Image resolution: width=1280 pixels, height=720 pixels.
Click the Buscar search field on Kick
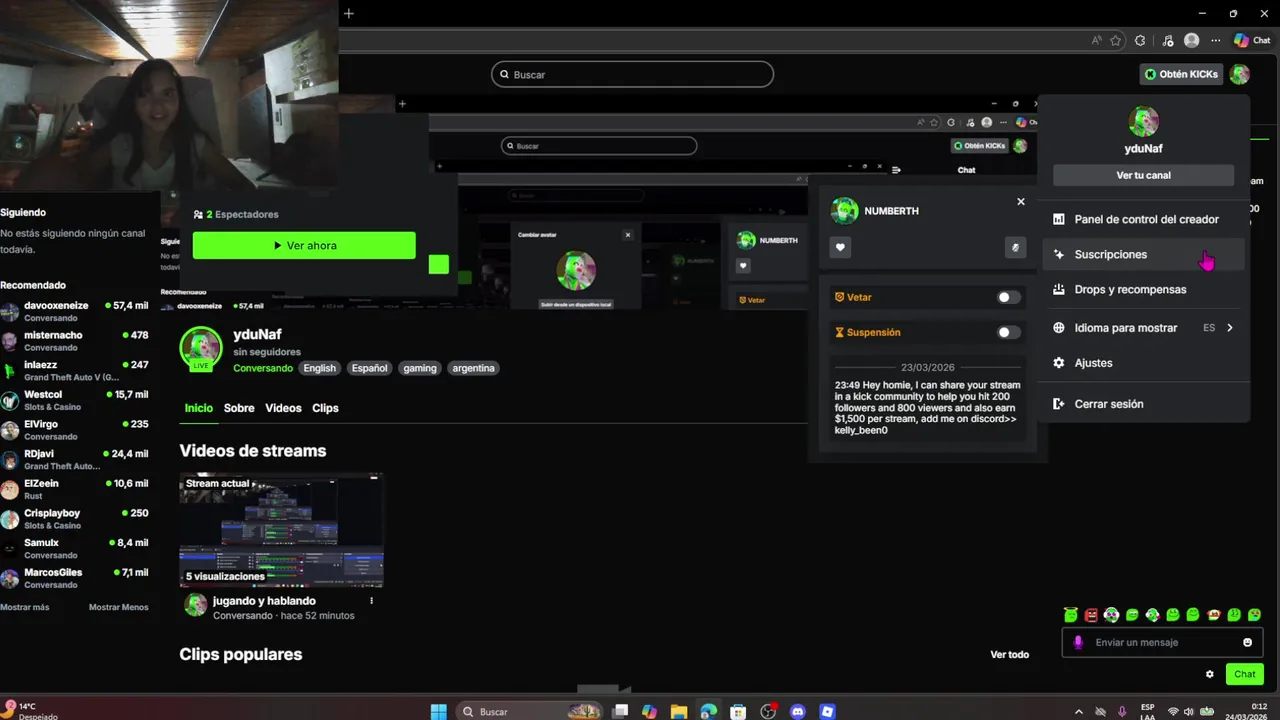(632, 74)
